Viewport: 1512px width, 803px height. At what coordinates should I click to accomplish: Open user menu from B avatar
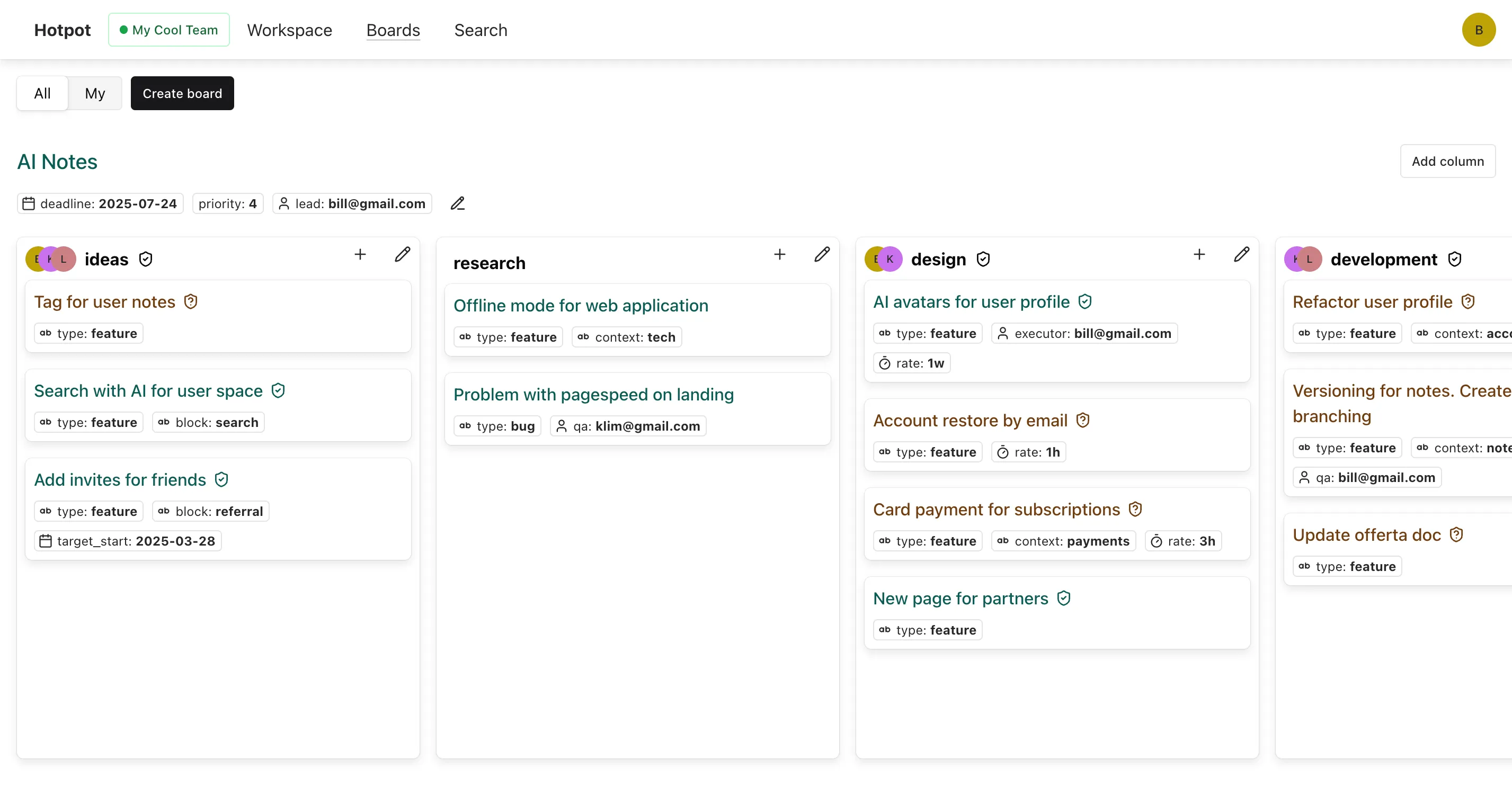(1478, 30)
